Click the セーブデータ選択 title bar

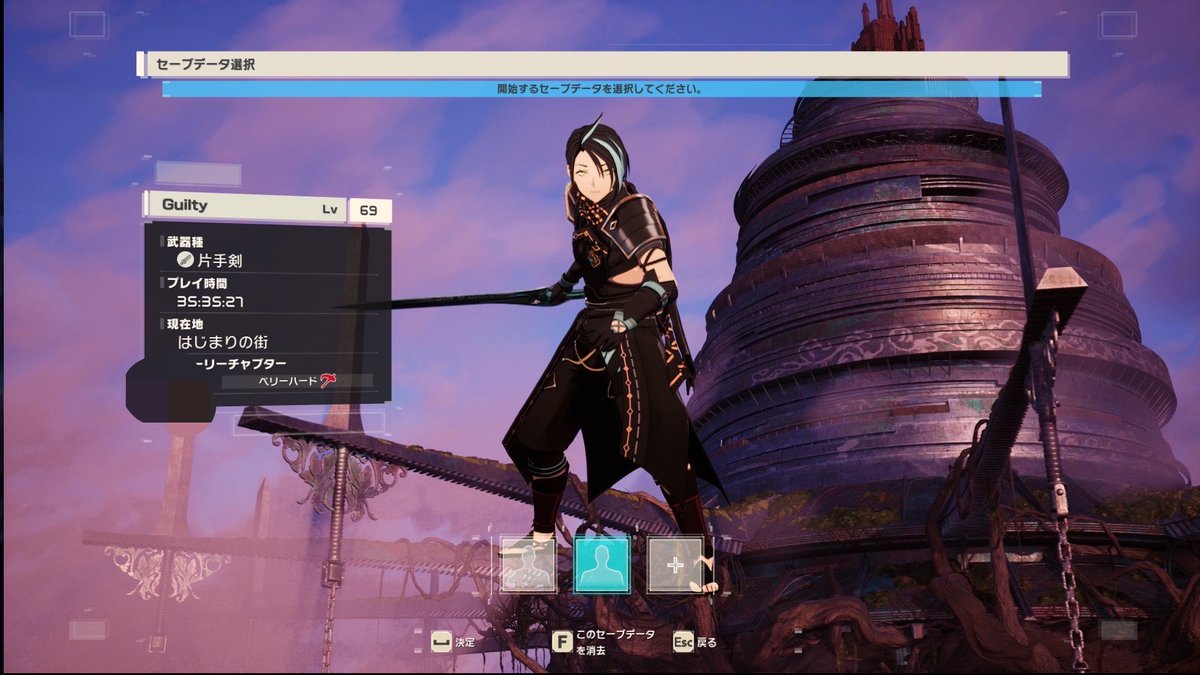[x=603, y=64]
